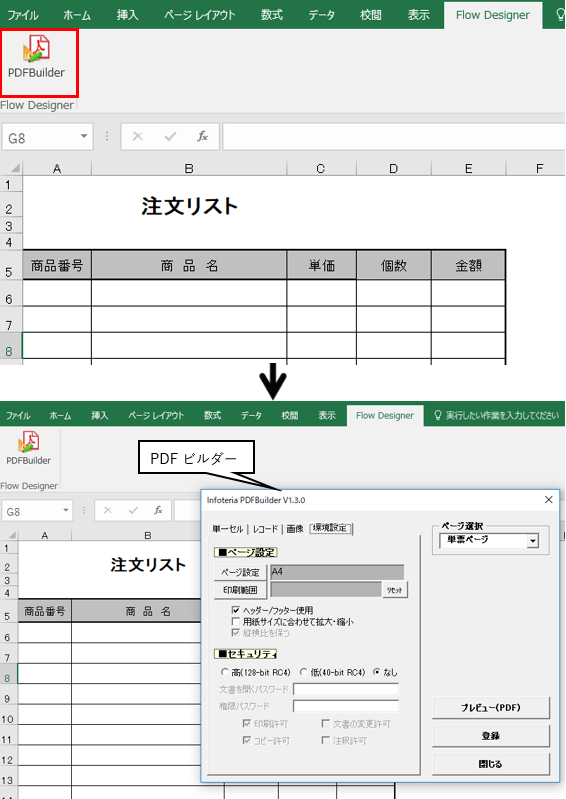The image size is (566, 799).
Task: Enable 用紙サイズに合わせて拡大・縮小 checkbox
Action: pyautogui.click(x=235, y=621)
